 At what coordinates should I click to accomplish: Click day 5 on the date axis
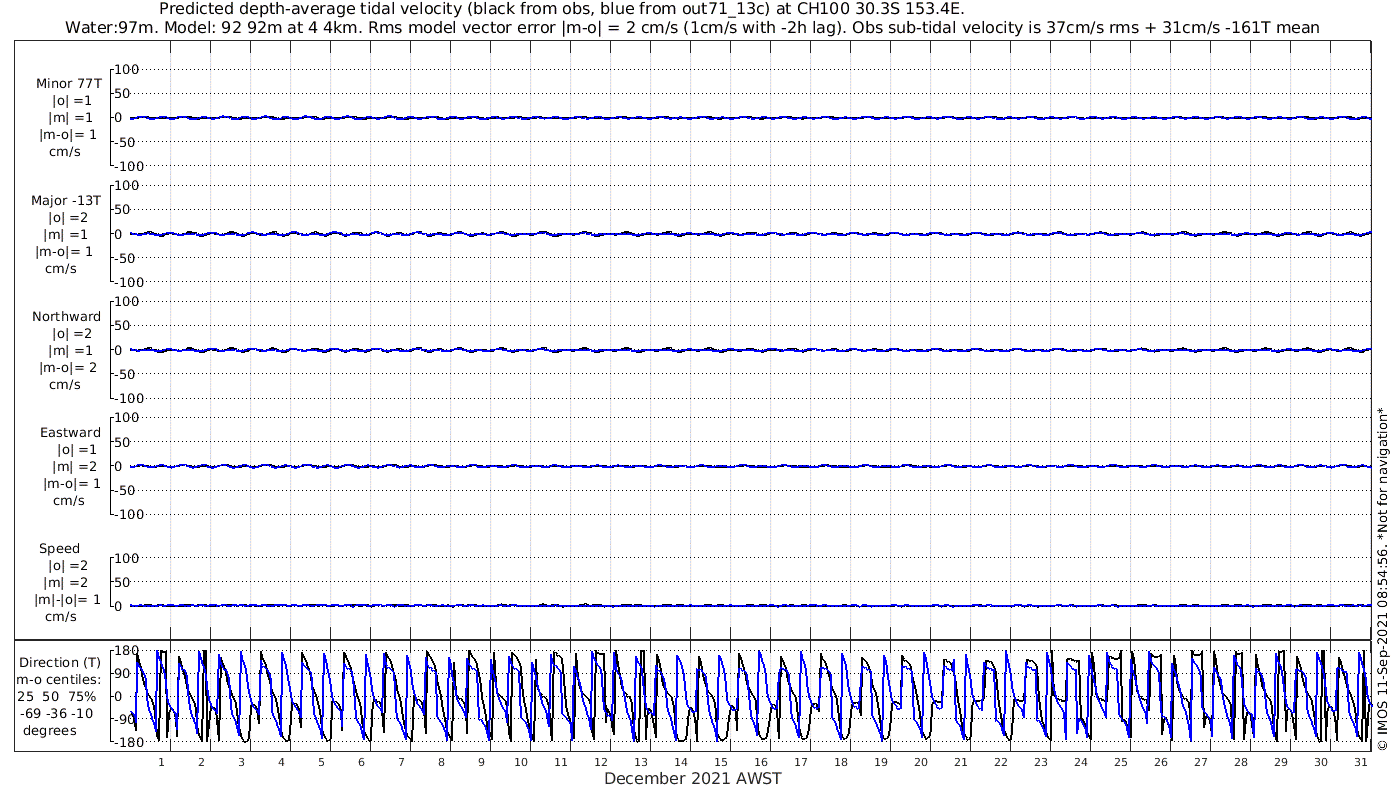tap(321, 762)
